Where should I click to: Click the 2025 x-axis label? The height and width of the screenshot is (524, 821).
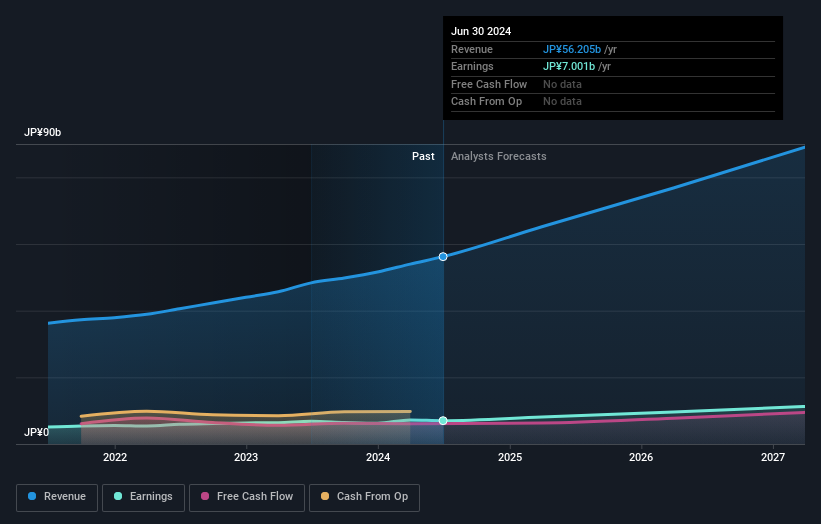click(510, 458)
